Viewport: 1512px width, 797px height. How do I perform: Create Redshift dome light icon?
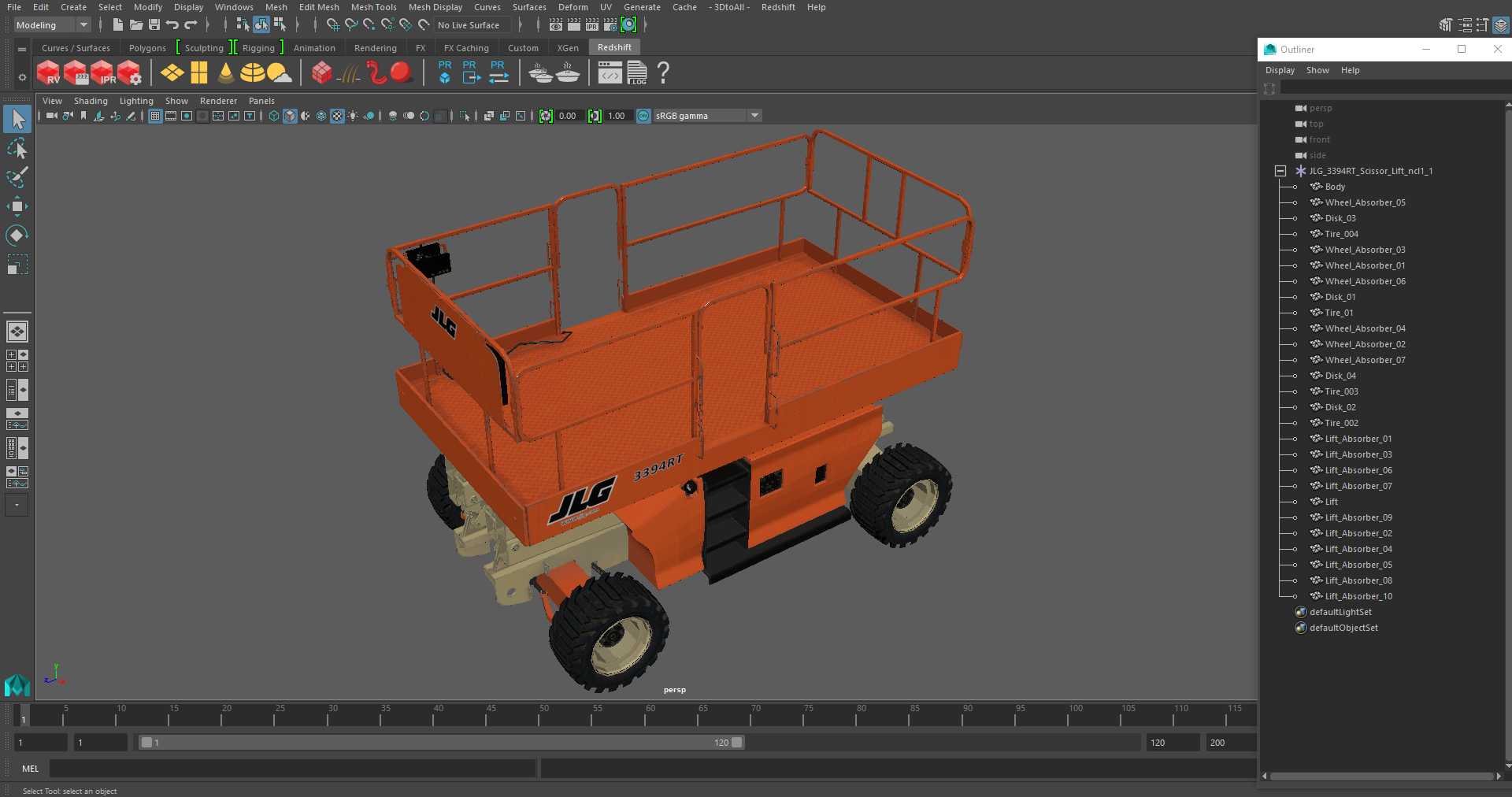252,73
